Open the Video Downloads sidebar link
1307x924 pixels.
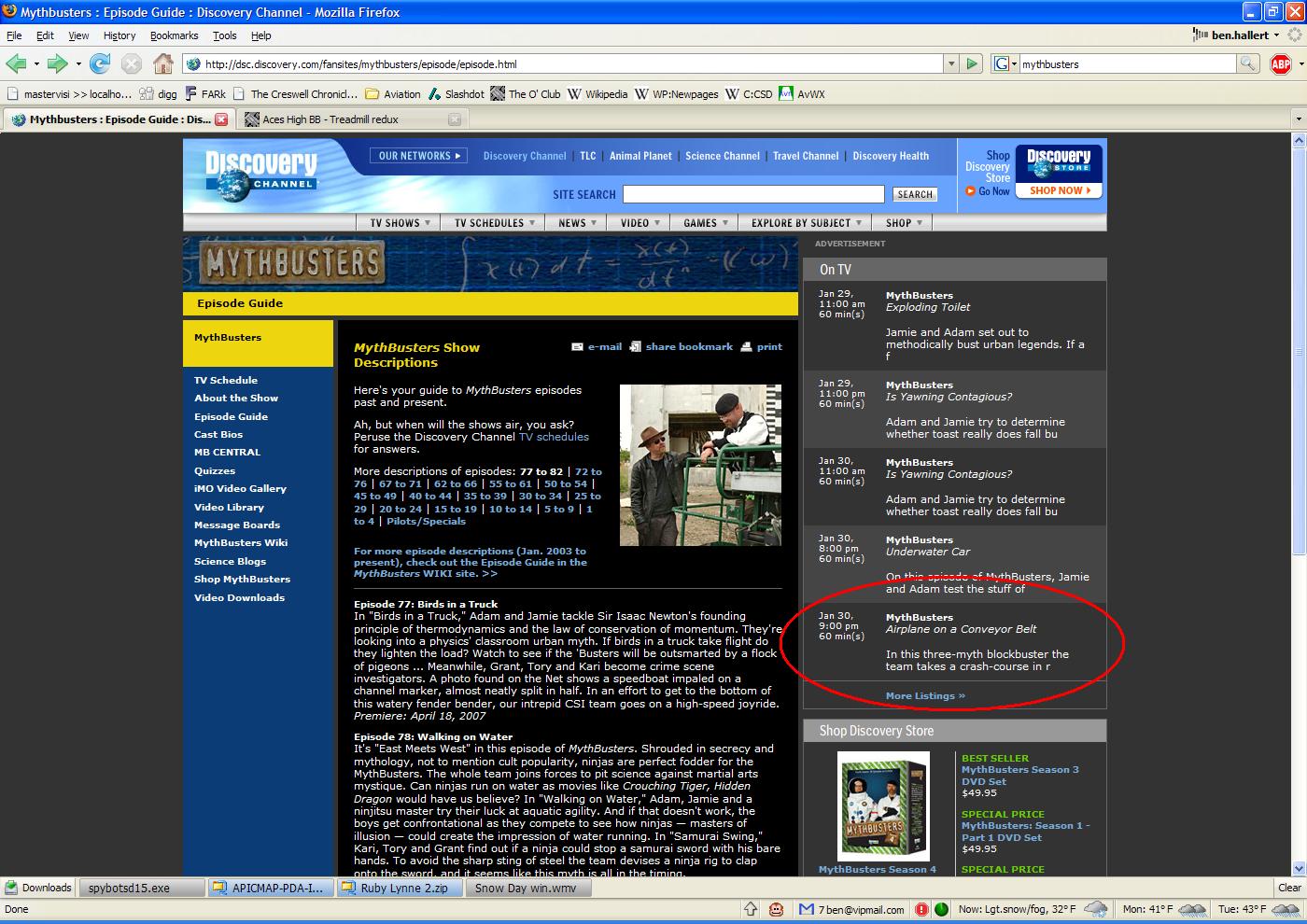(239, 597)
